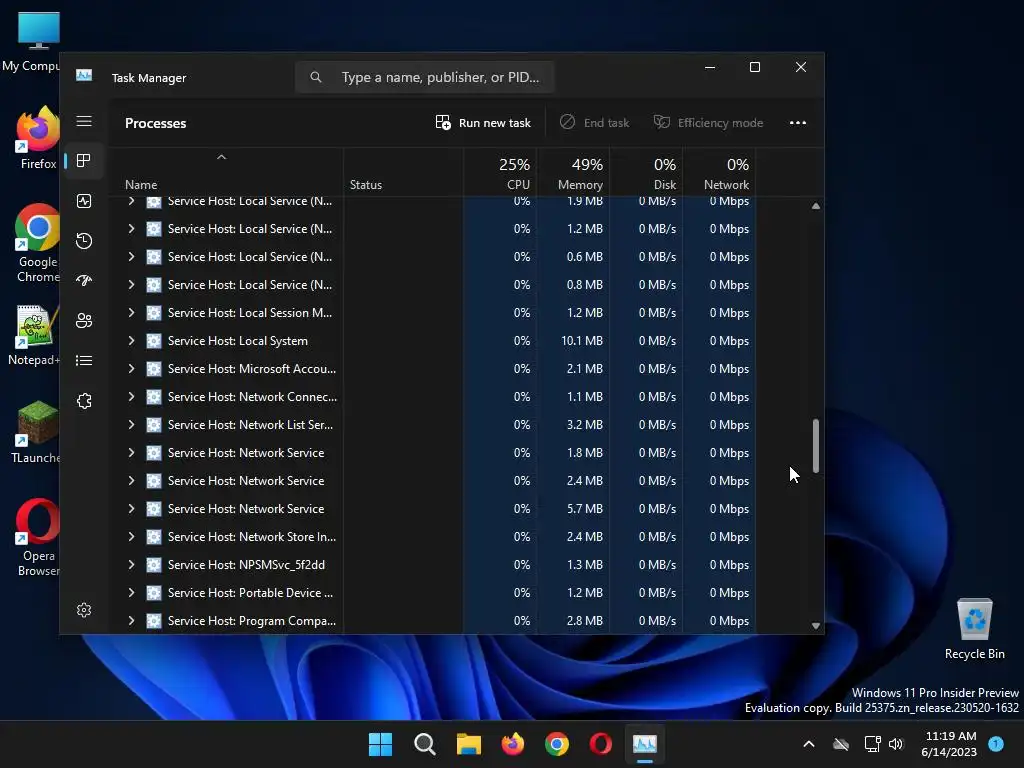Image resolution: width=1024 pixels, height=768 pixels.
Task: Launch Opera from the taskbar
Action: pos(601,744)
